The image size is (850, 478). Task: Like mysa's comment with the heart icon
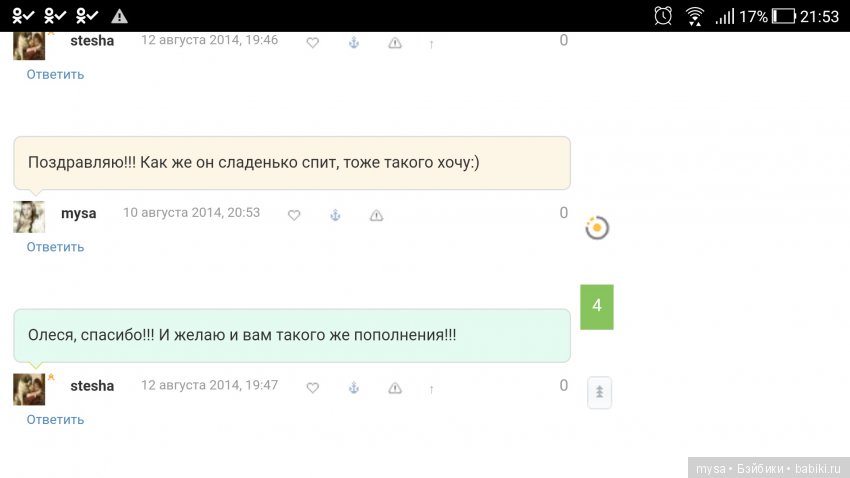pyautogui.click(x=294, y=215)
